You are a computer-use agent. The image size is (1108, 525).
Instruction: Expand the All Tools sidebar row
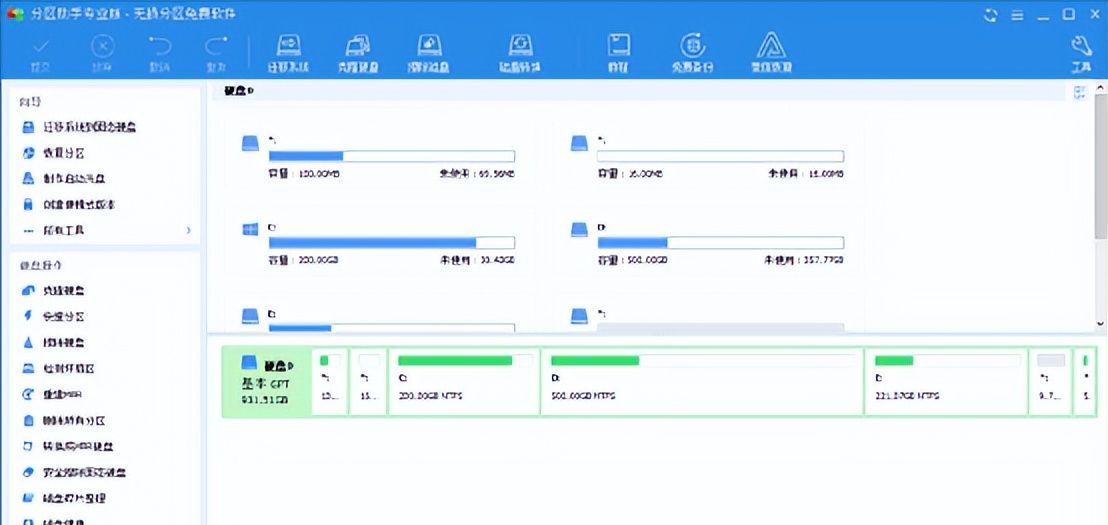pos(105,230)
